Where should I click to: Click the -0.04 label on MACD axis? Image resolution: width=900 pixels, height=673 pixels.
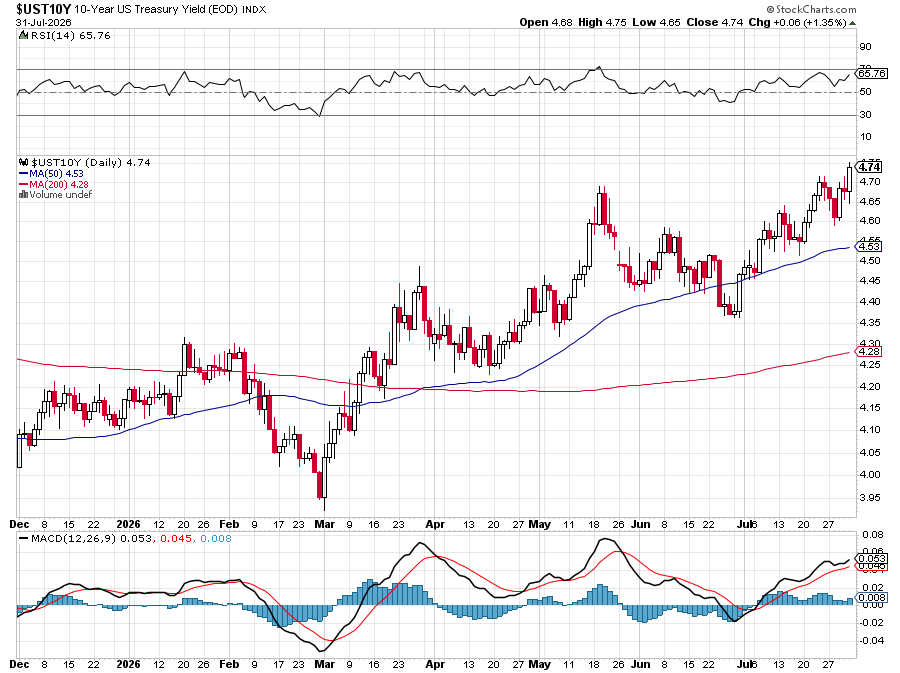pos(871,640)
